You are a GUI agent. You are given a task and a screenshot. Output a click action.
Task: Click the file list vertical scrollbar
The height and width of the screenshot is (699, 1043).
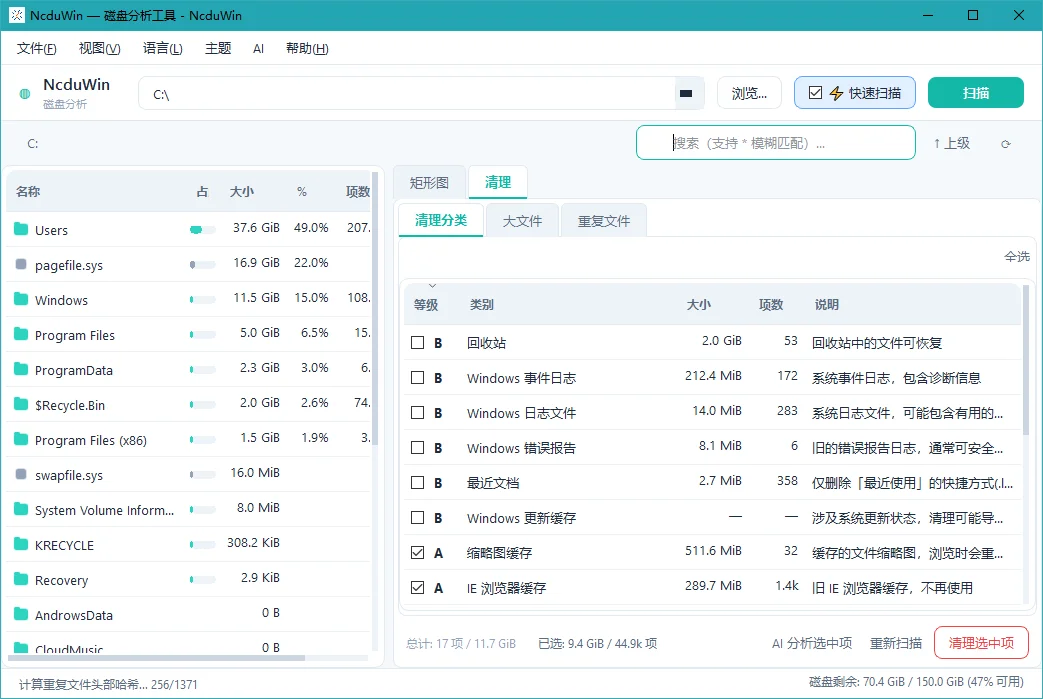click(375, 309)
